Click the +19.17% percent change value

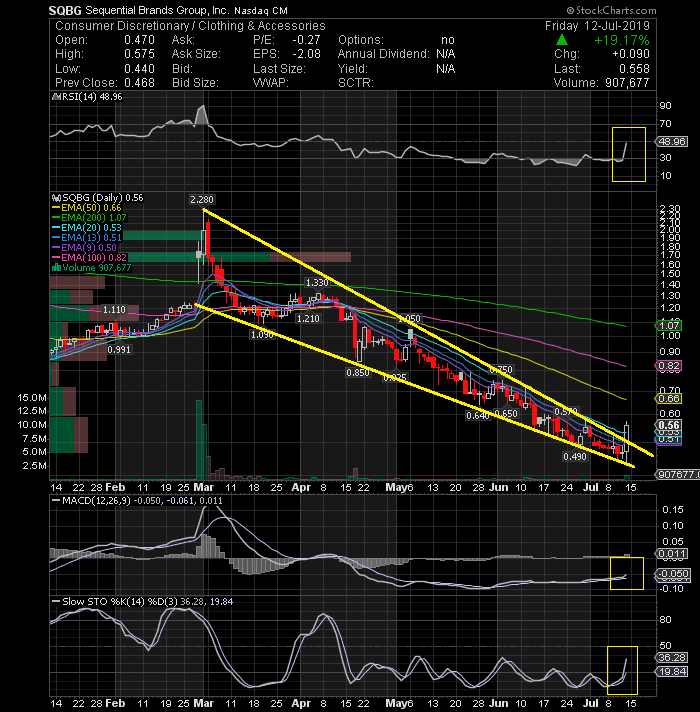pos(621,40)
